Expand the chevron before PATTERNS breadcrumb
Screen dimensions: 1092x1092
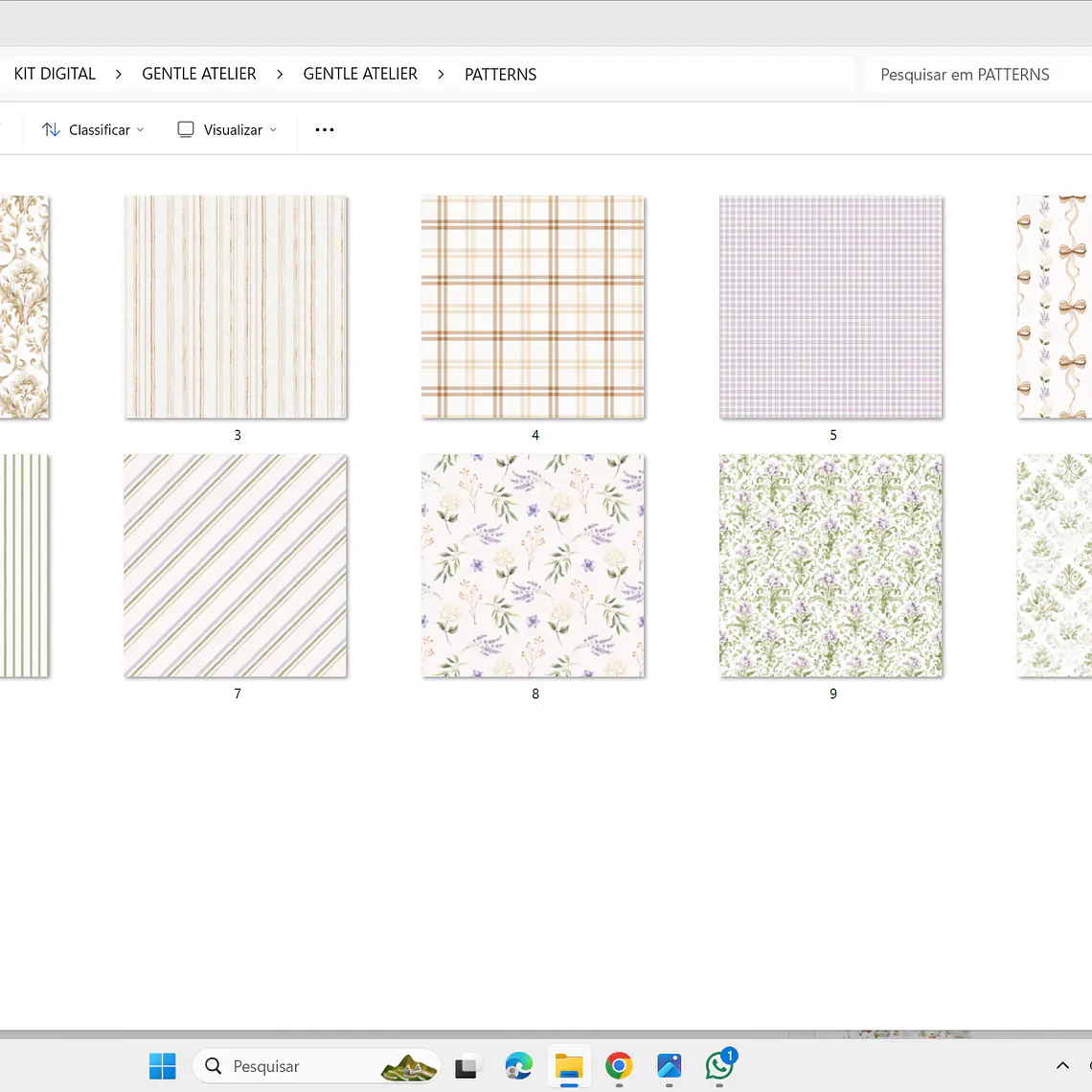441,74
